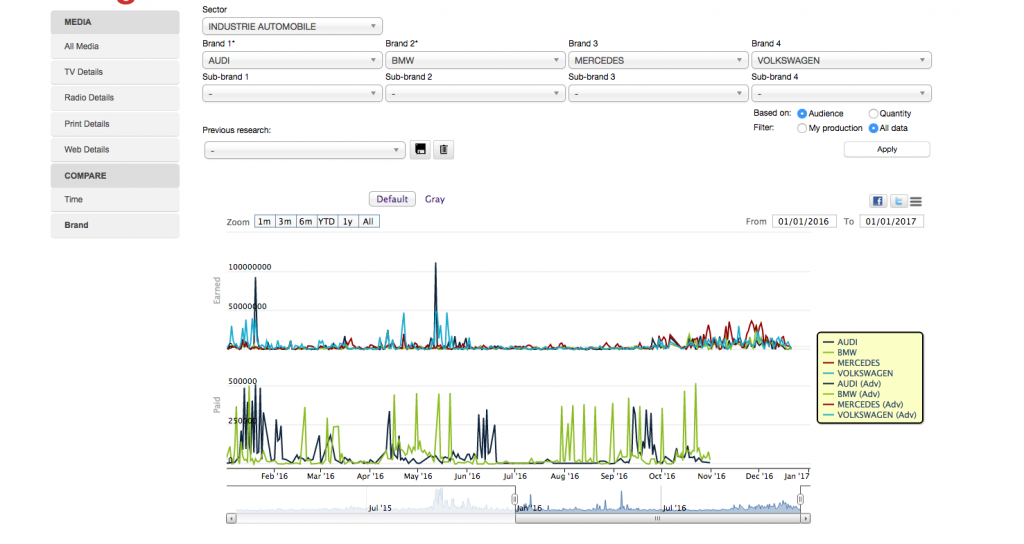The height and width of the screenshot is (544, 1024).
Task: Set chart zoom to All
Action: [x=369, y=221]
